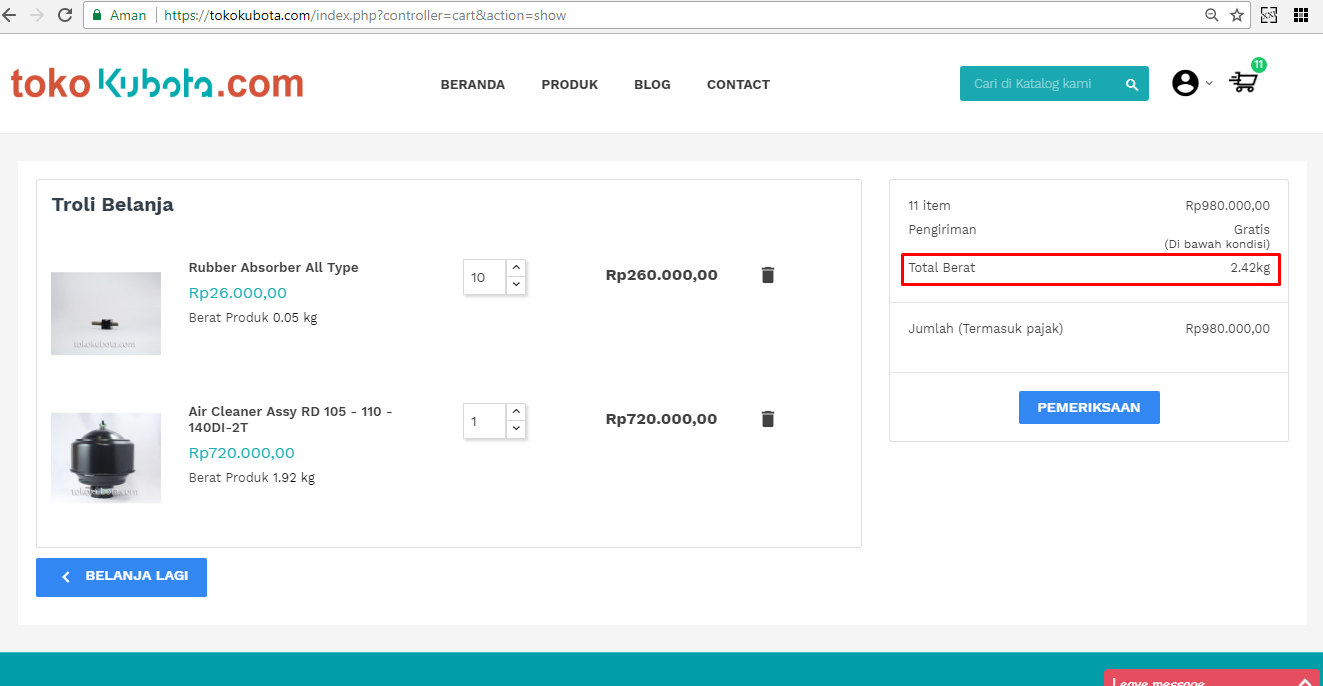Bookmark this page with the star icon
The image size is (1323, 686).
pos(1237,15)
